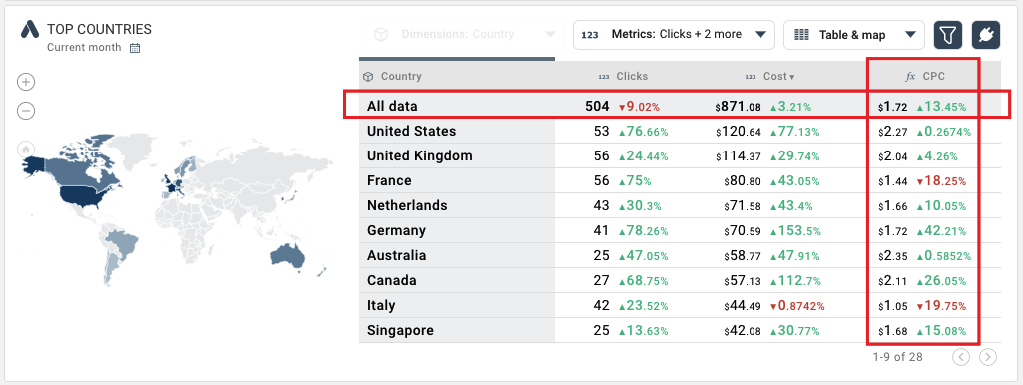Click Australia on the world map

[288, 256]
